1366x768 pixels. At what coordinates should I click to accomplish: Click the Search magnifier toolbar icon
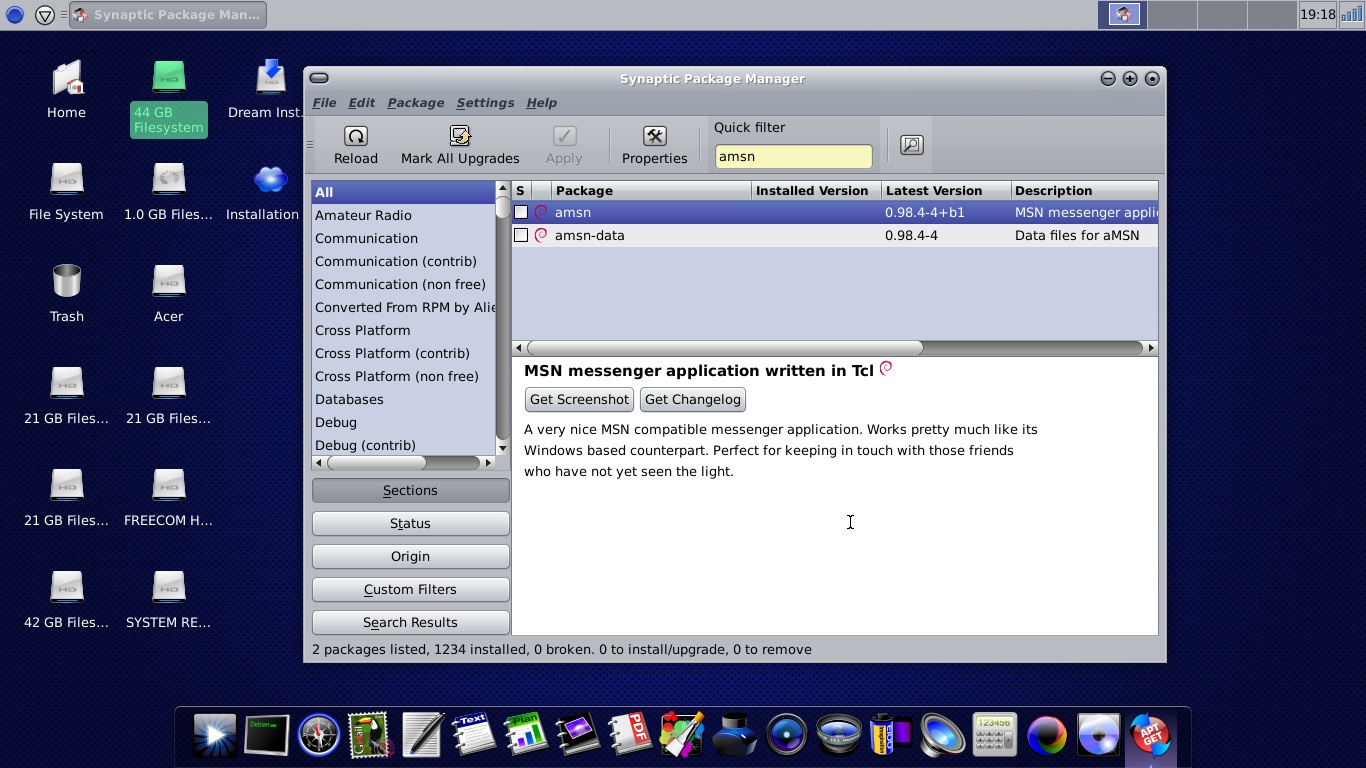point(911,145)
